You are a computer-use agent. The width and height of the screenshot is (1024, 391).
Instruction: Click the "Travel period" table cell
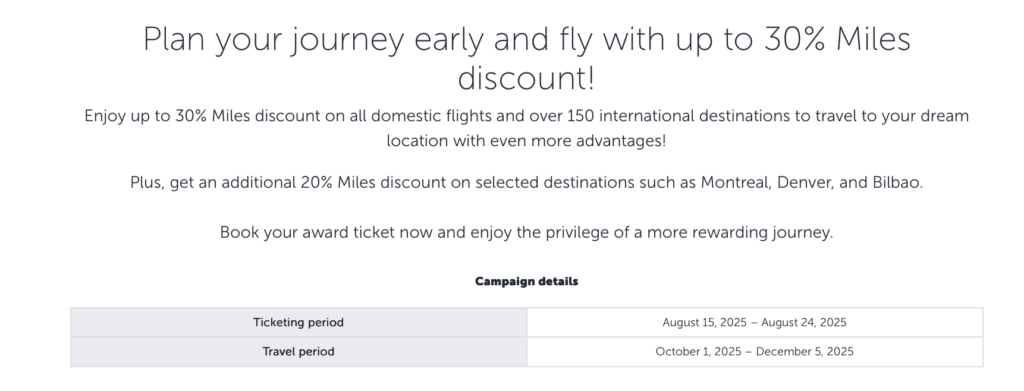pyautogui.click(x=298, y=352)
